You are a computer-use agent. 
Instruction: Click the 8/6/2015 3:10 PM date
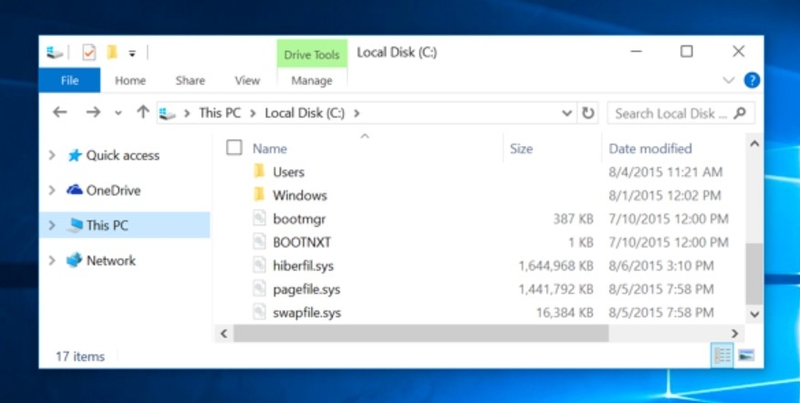[x=661, y=266]
